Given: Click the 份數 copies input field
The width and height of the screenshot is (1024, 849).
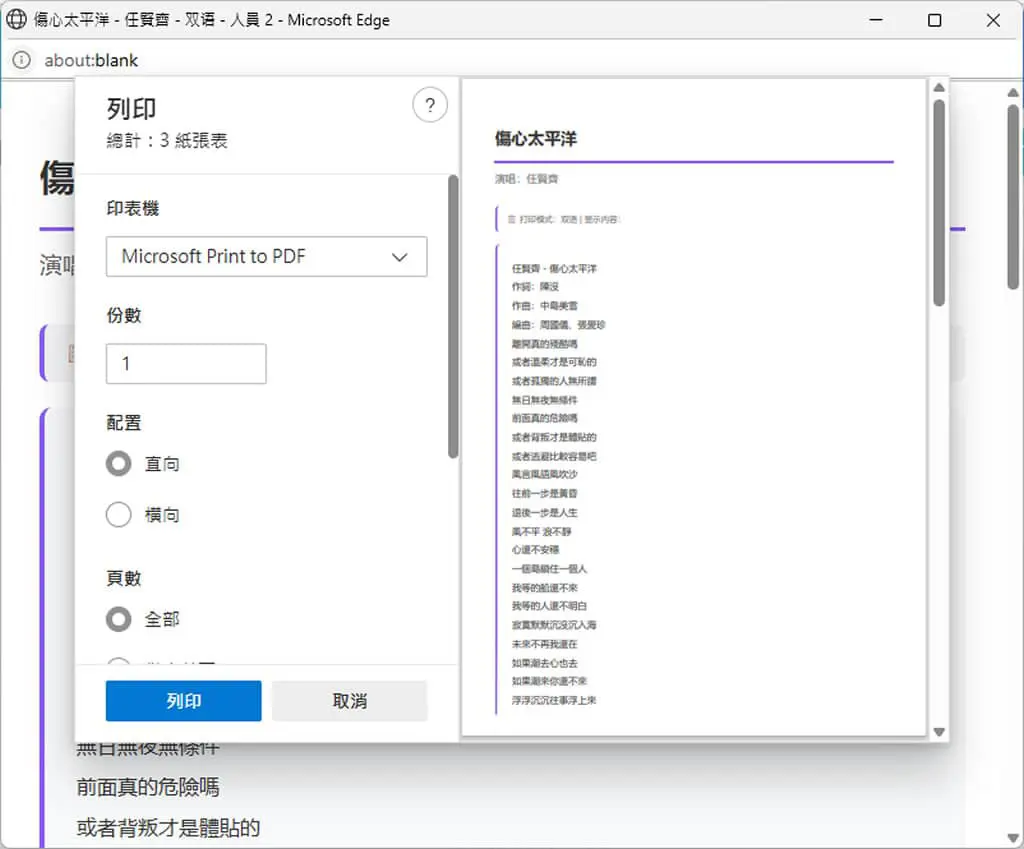Looking at the screenshot, I should tap(186, 364).
